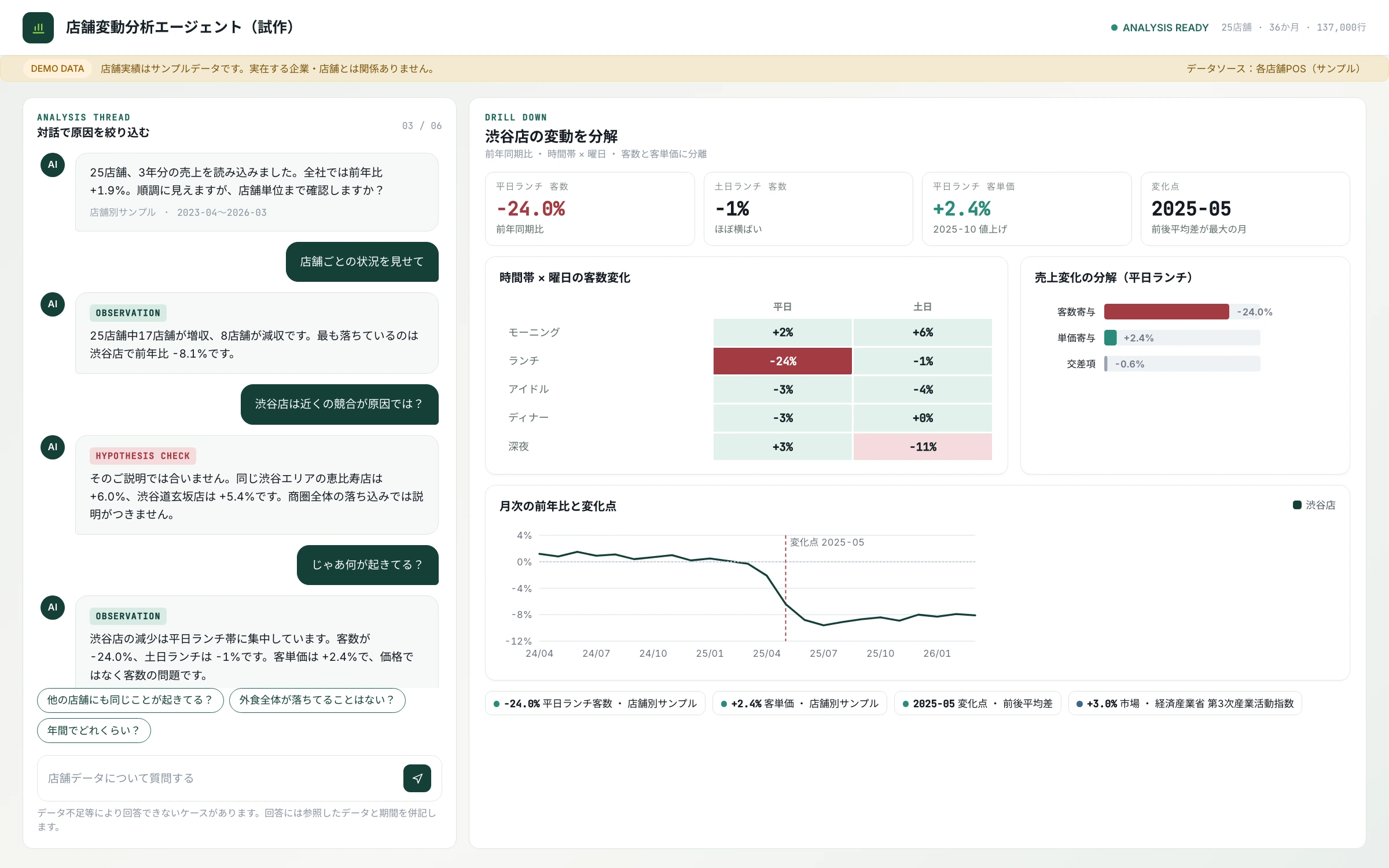Open the 土日ランチ 客数 -1% card
This screenshot has height=868, width=1389.
pos(809,209)
